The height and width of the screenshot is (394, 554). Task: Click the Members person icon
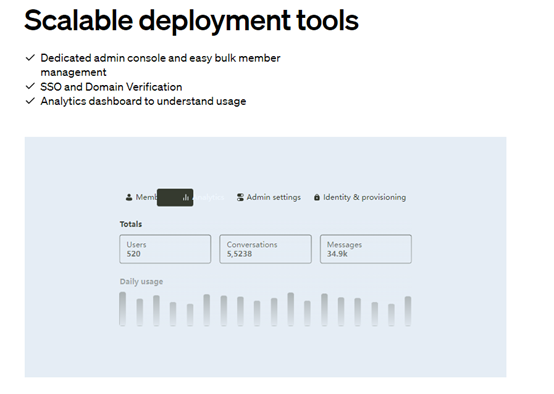point(129,197)
